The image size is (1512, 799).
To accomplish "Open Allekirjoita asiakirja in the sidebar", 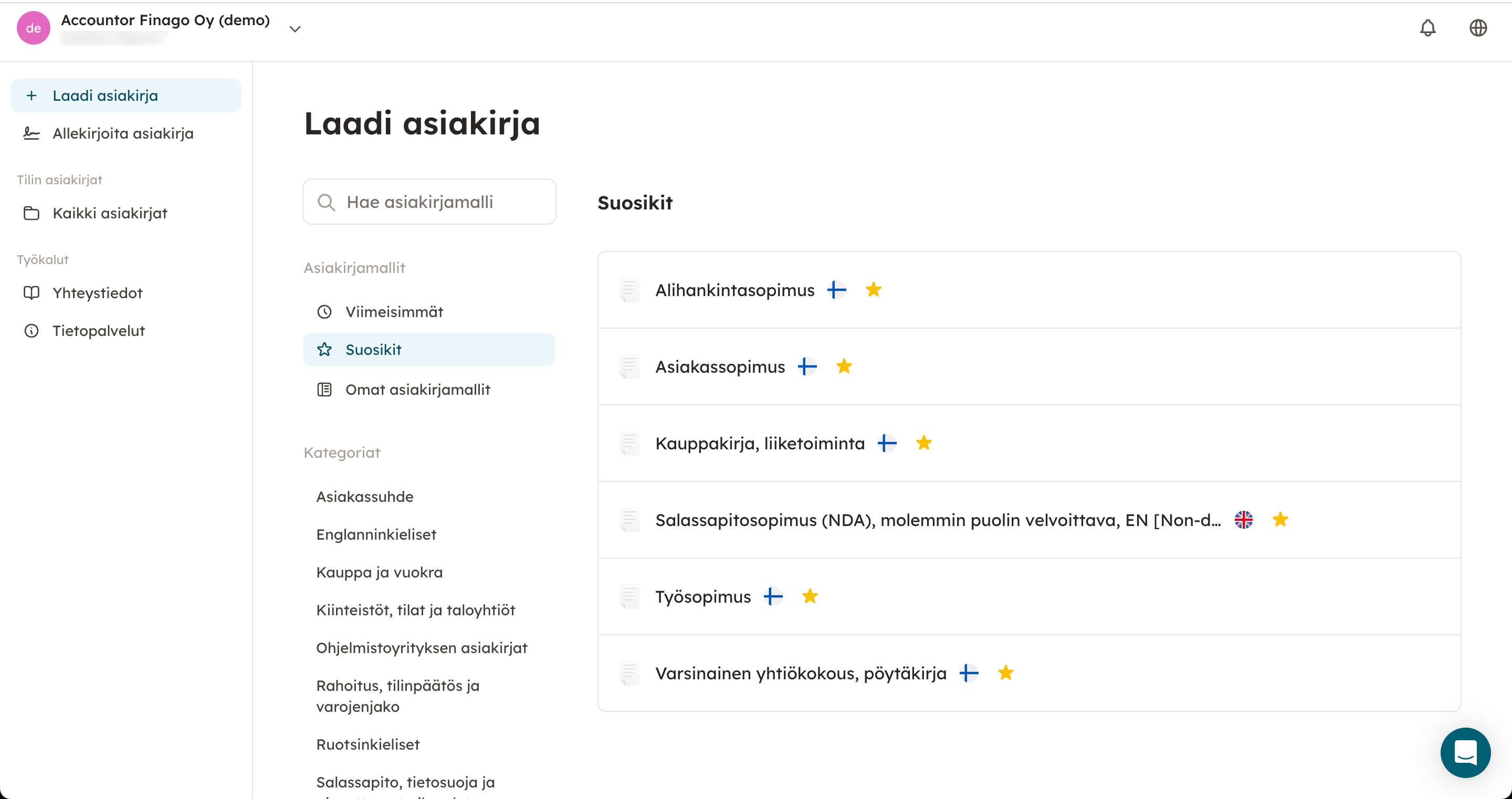I will pyautogui.click(x=123, y=133).
